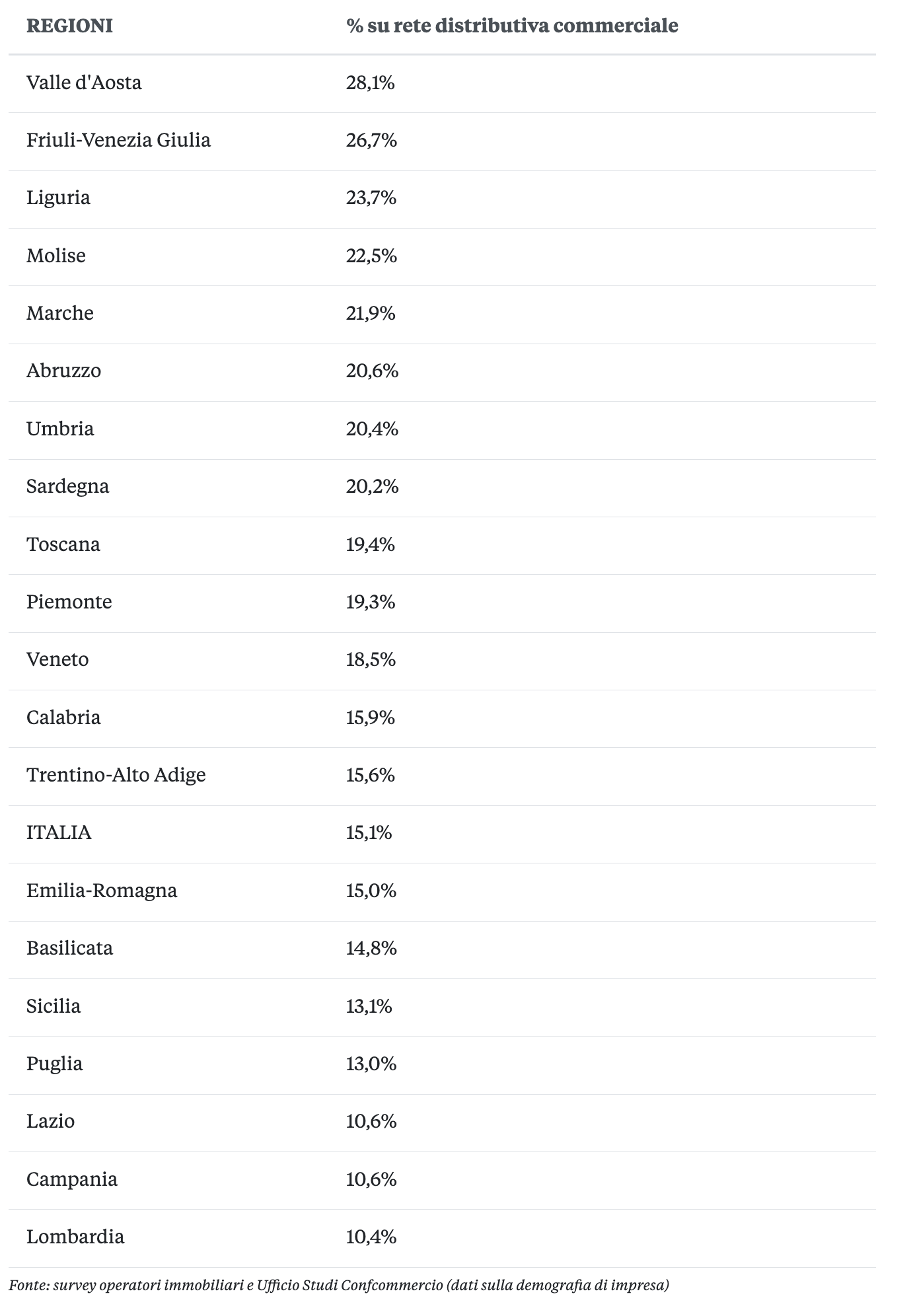Click the Trentino-Alto Adige region cell
The image size is (913, 1316).
[116, 775]
